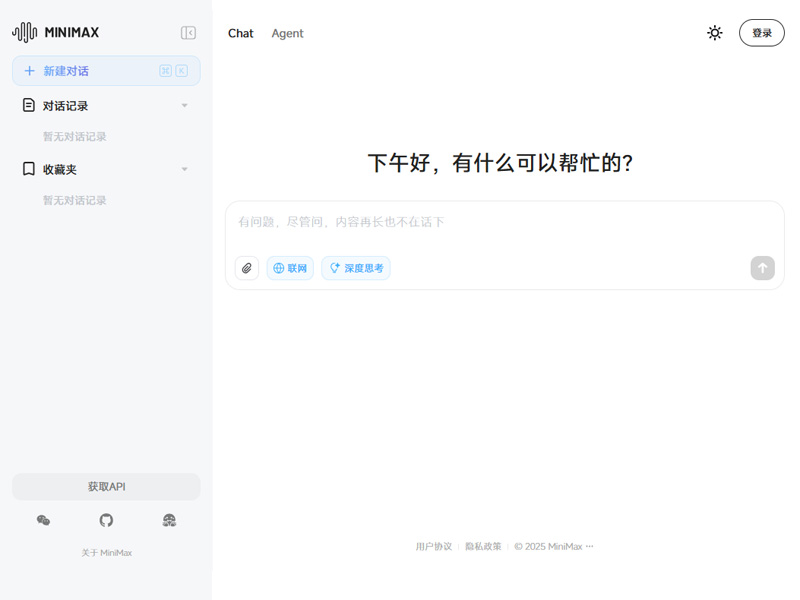Screen dimensions: 800x600
Task: Click the MiniMax logo
Action: 56,33
